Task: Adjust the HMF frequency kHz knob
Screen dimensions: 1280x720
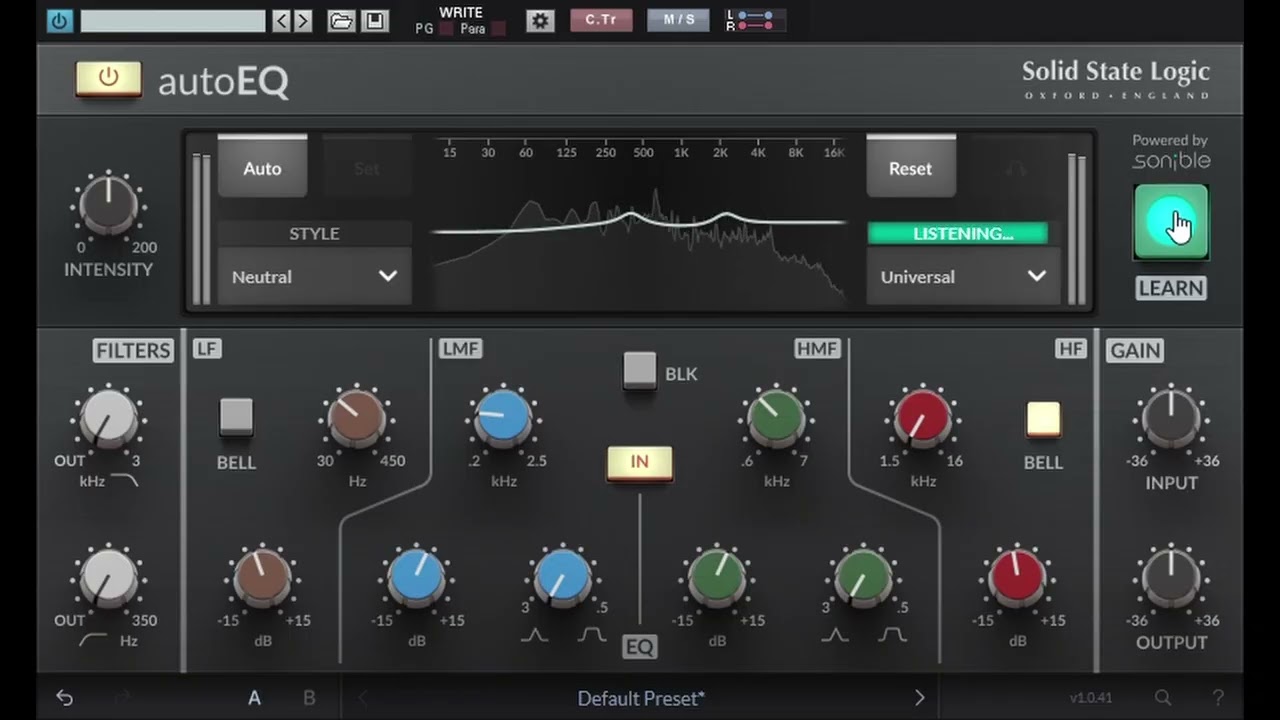Action: [776, 418]
